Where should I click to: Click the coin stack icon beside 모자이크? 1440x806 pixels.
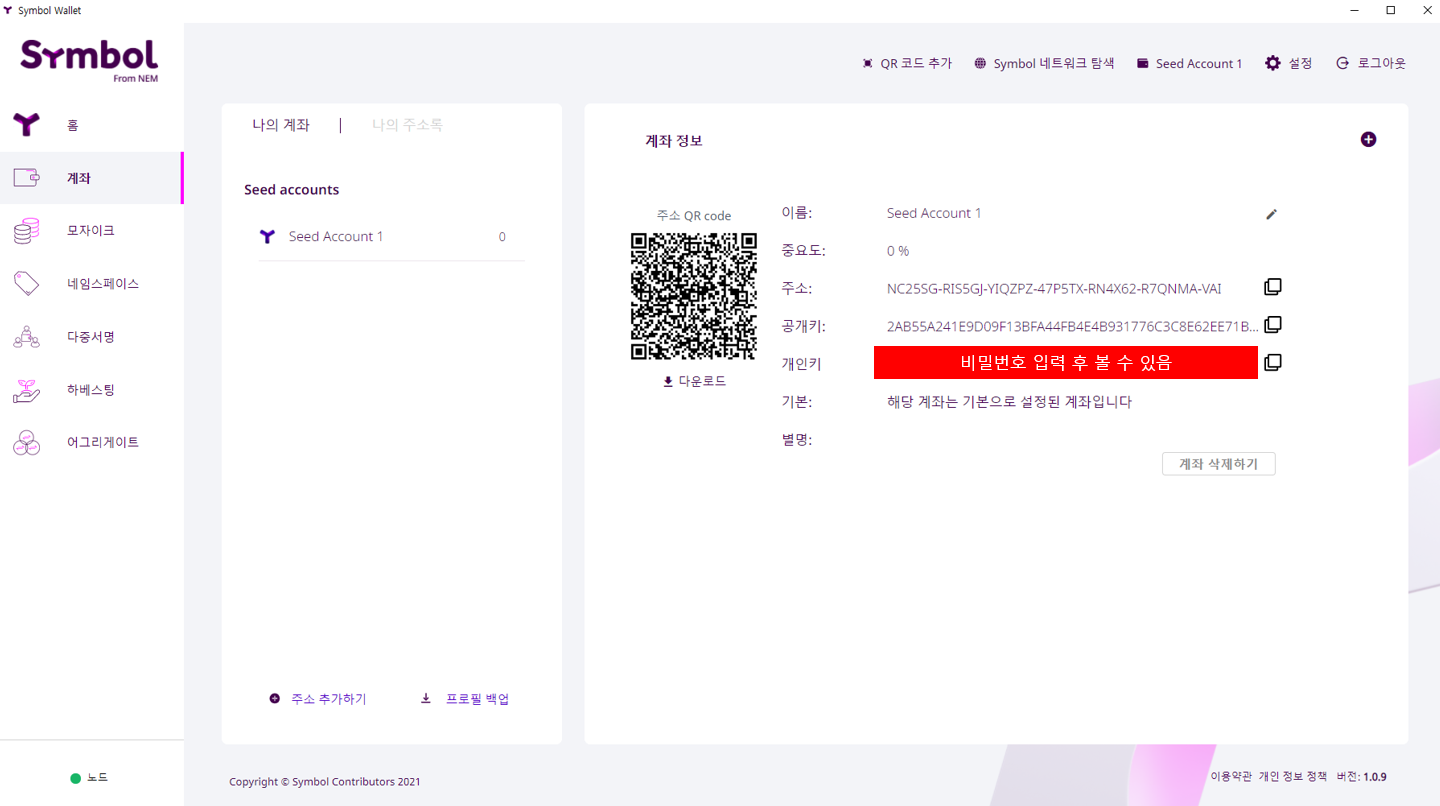[x=26, y=231]
